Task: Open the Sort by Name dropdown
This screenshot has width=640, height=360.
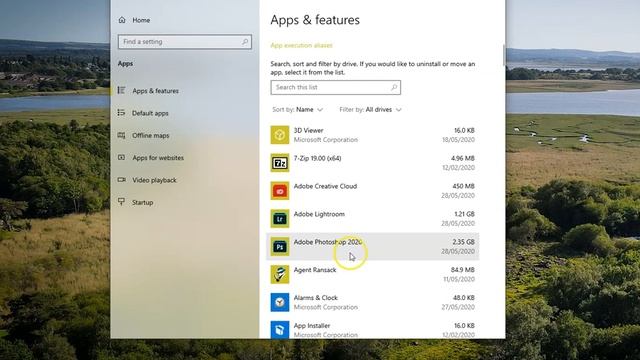Action: [x=298, y=109]
